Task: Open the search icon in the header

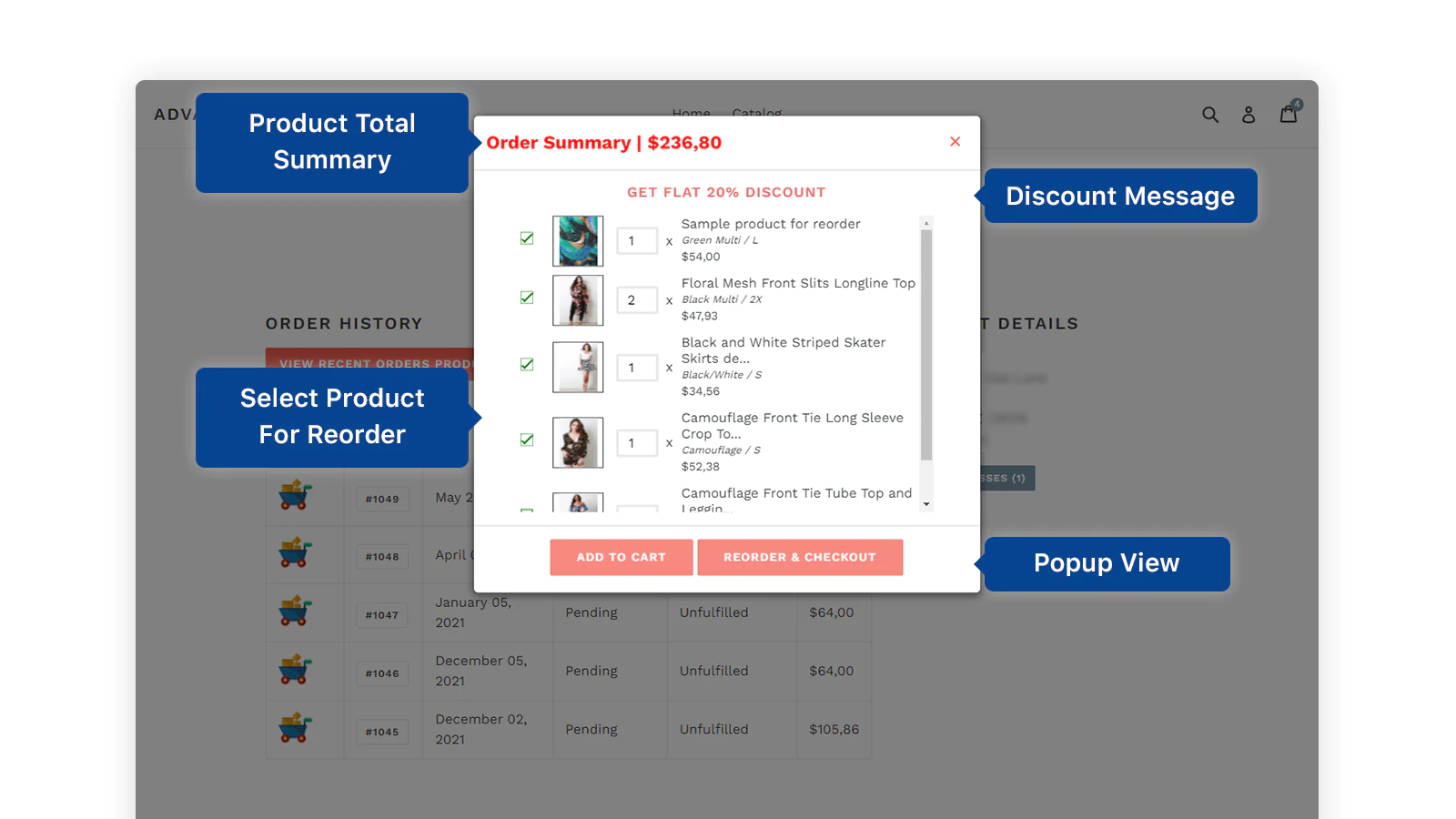Action: (1210, 114)
